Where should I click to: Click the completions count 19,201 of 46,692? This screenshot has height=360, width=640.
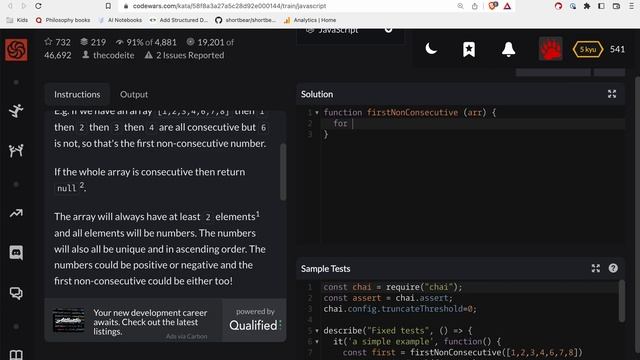[x=139, y=49]
